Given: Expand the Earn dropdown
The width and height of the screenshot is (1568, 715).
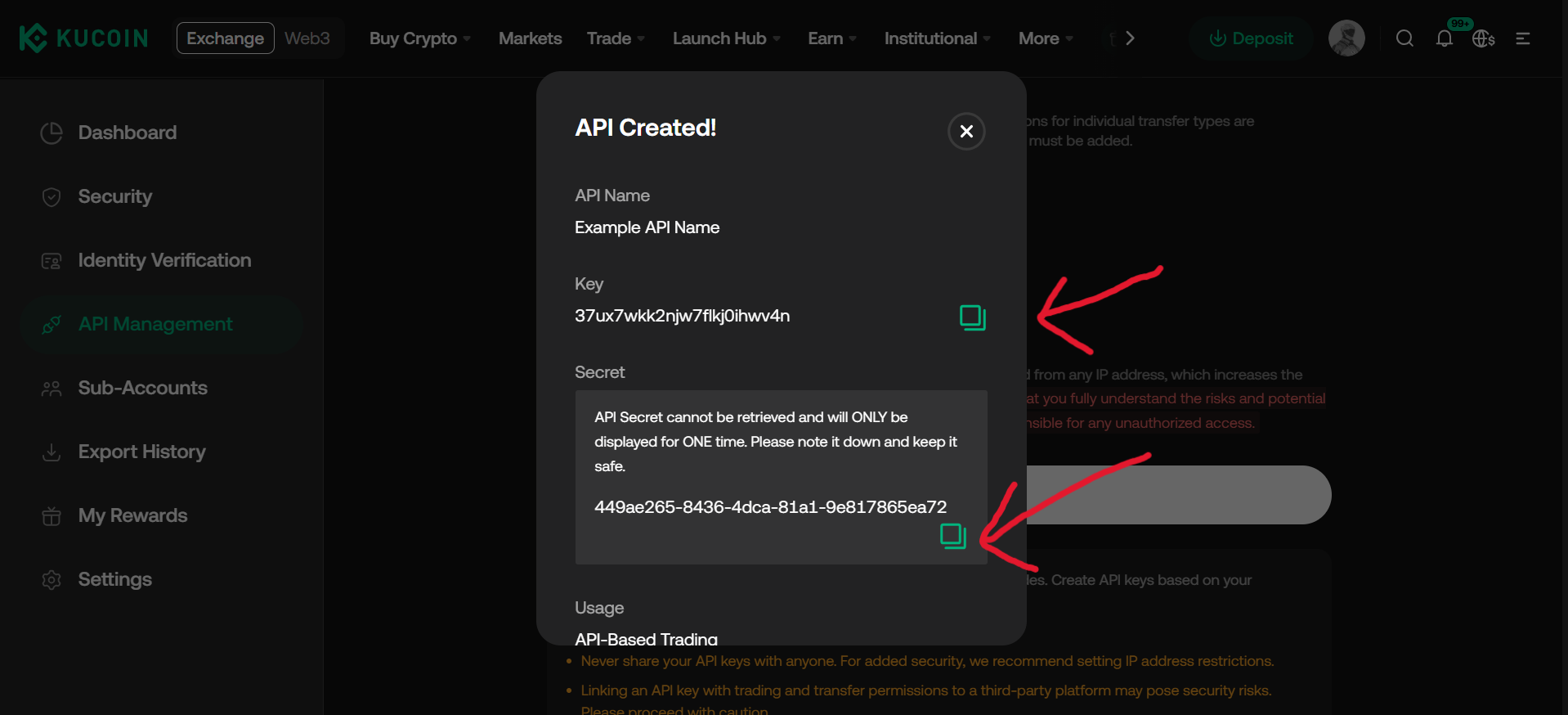Looking at the screenshot, I should (832, 38).
